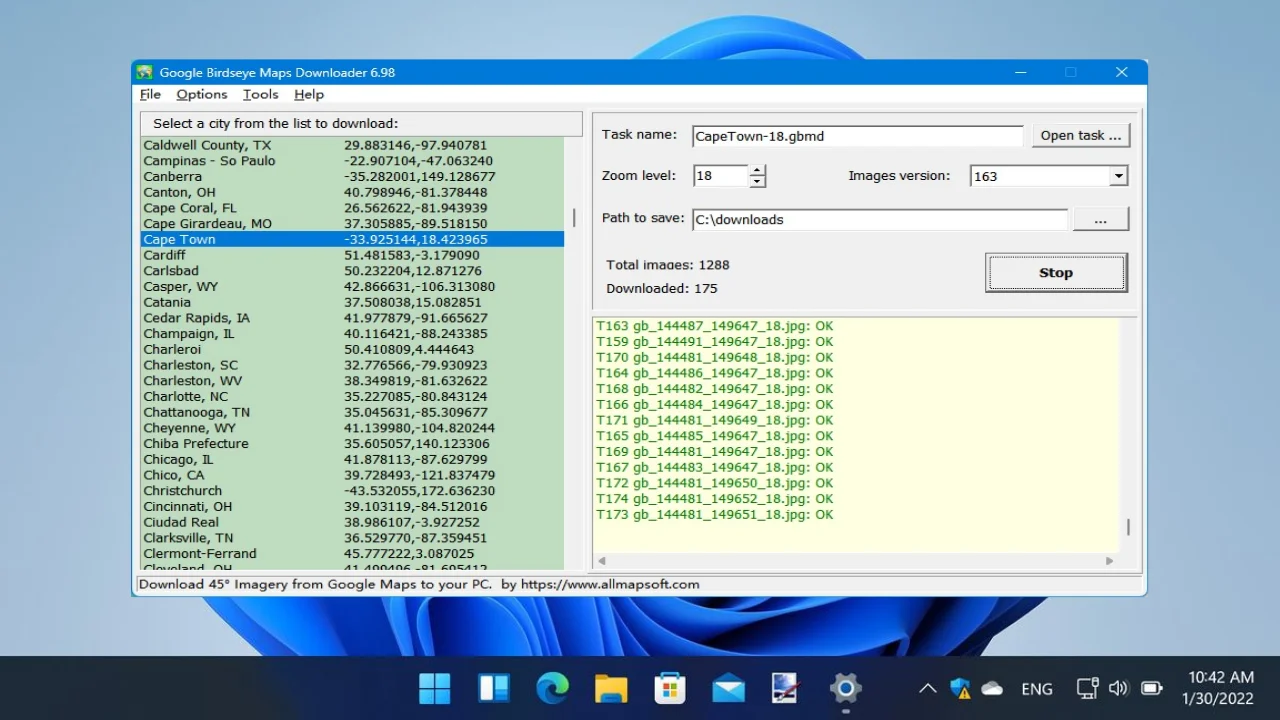Open File Explorer from the taskbar
Screen dimensions: 1280x720
(x=611, y=688)
